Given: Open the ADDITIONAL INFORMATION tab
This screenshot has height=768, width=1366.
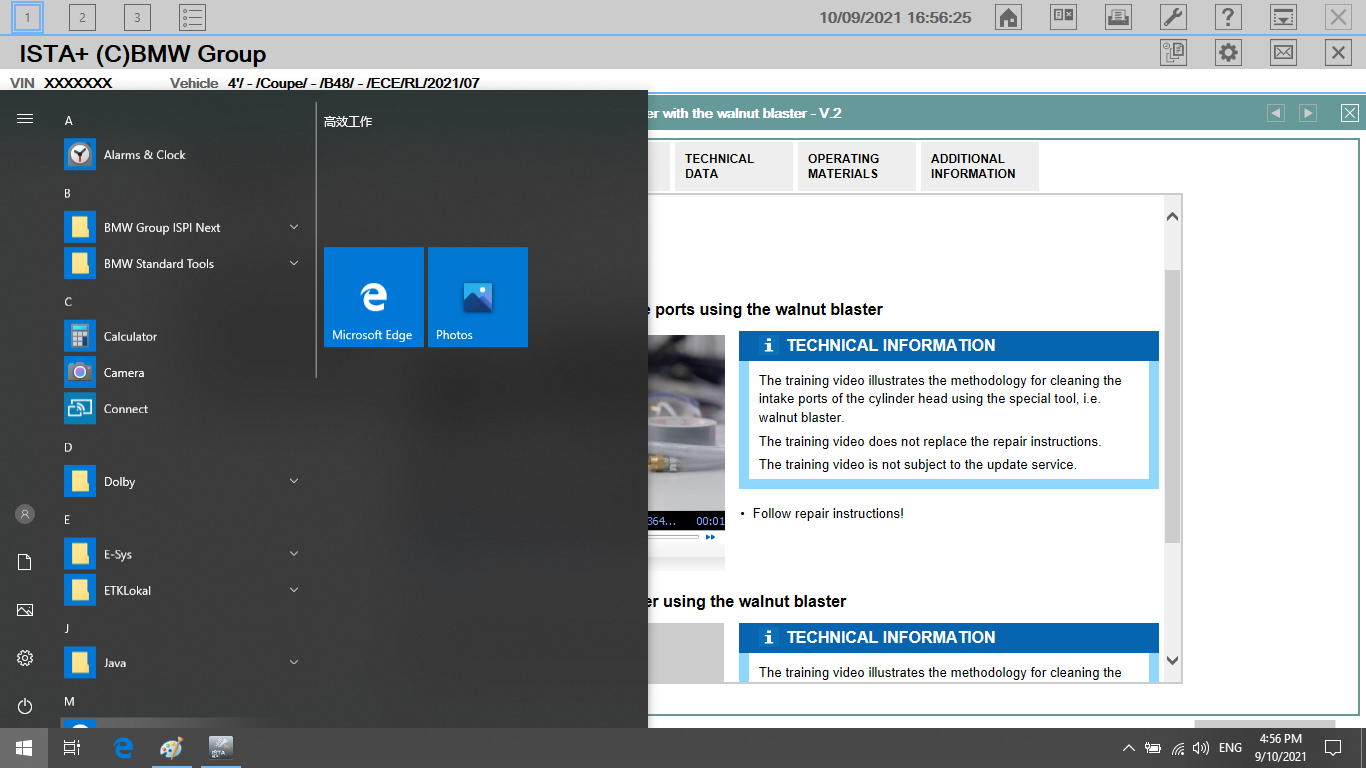Looking at the screenshot, I should pos(979,166).
